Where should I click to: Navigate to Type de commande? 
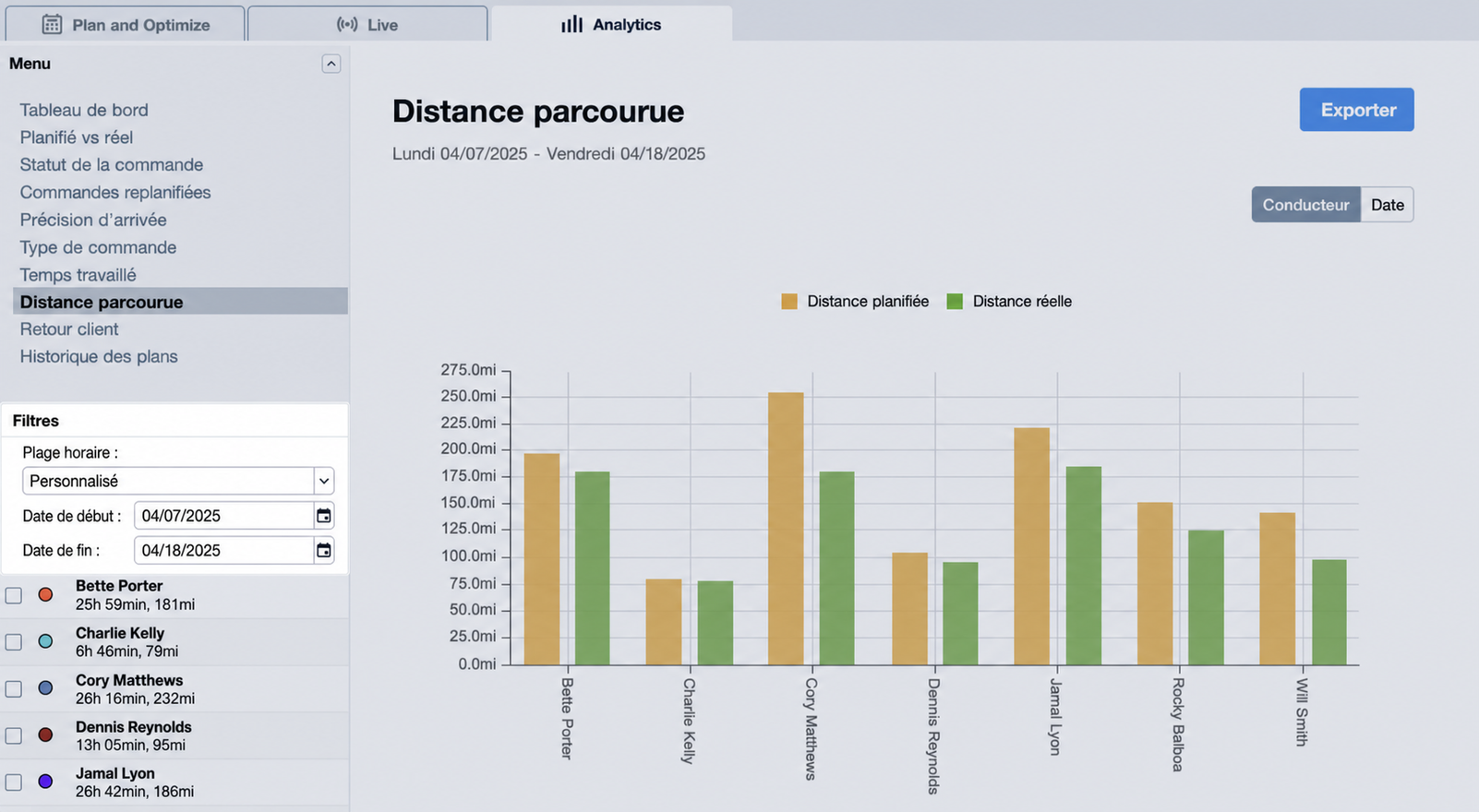click(x=98, y=247)
